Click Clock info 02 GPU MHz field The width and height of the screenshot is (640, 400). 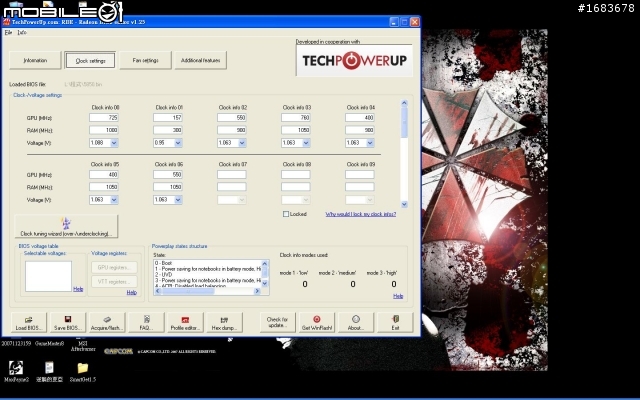(231, 118)
